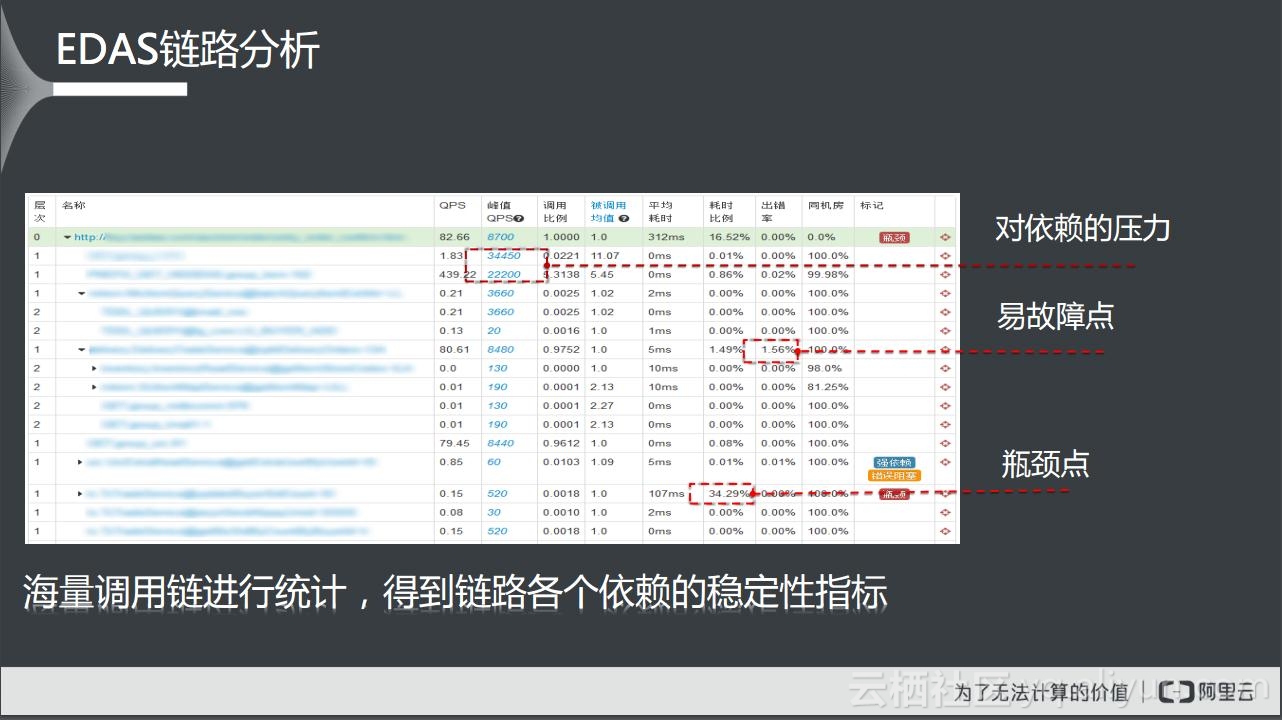
Task: Click the orange diamond icon on the last row
Action: [x=944, y=531]
